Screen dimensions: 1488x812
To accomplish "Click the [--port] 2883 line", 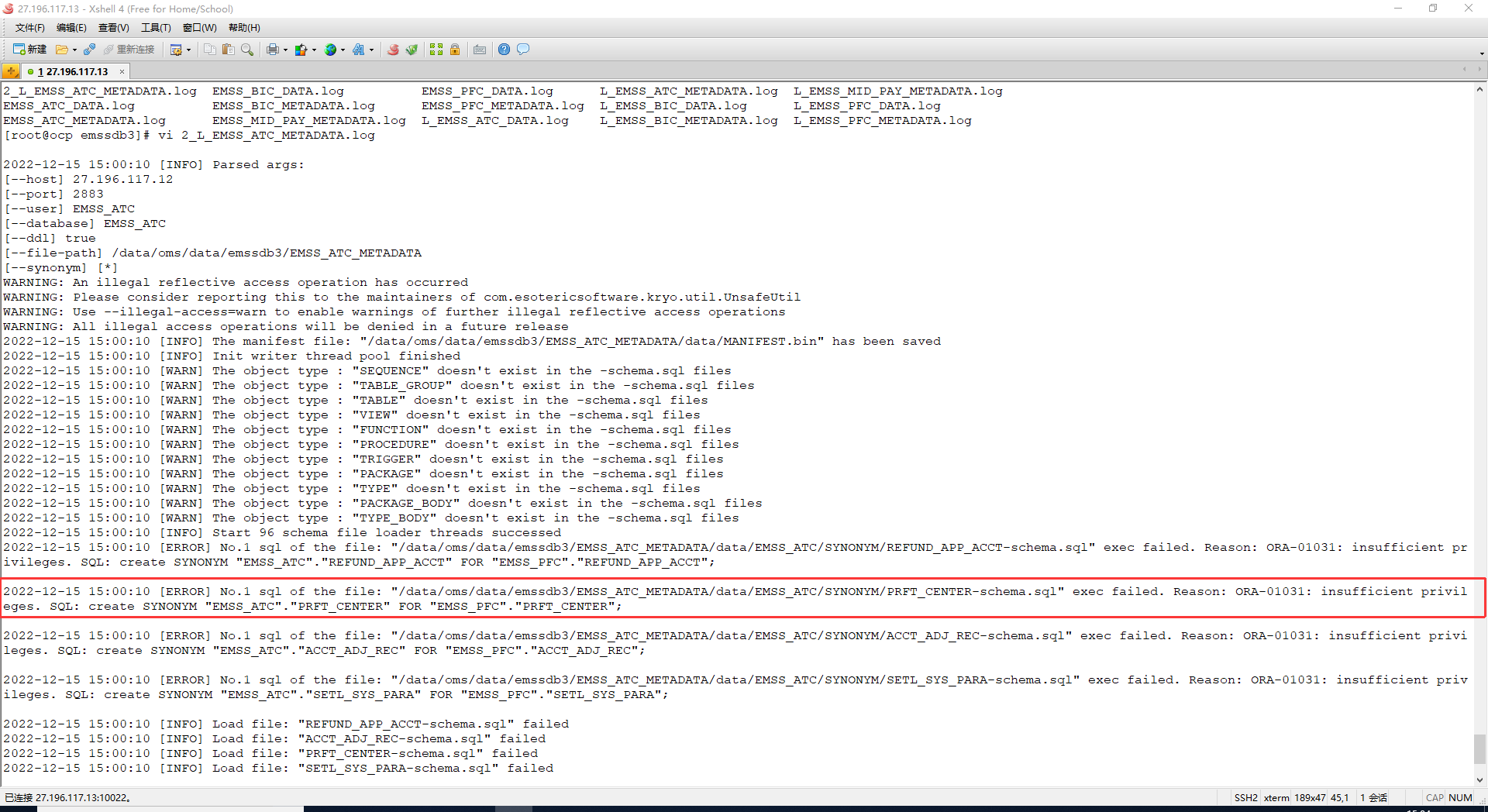I will [x=53, y=194].
